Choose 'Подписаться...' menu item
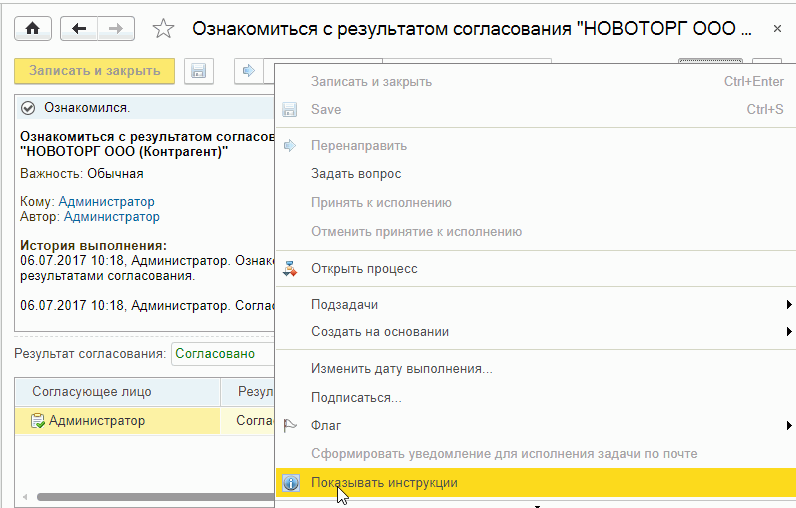The image size is (796, 508). [x=536, y=397]
